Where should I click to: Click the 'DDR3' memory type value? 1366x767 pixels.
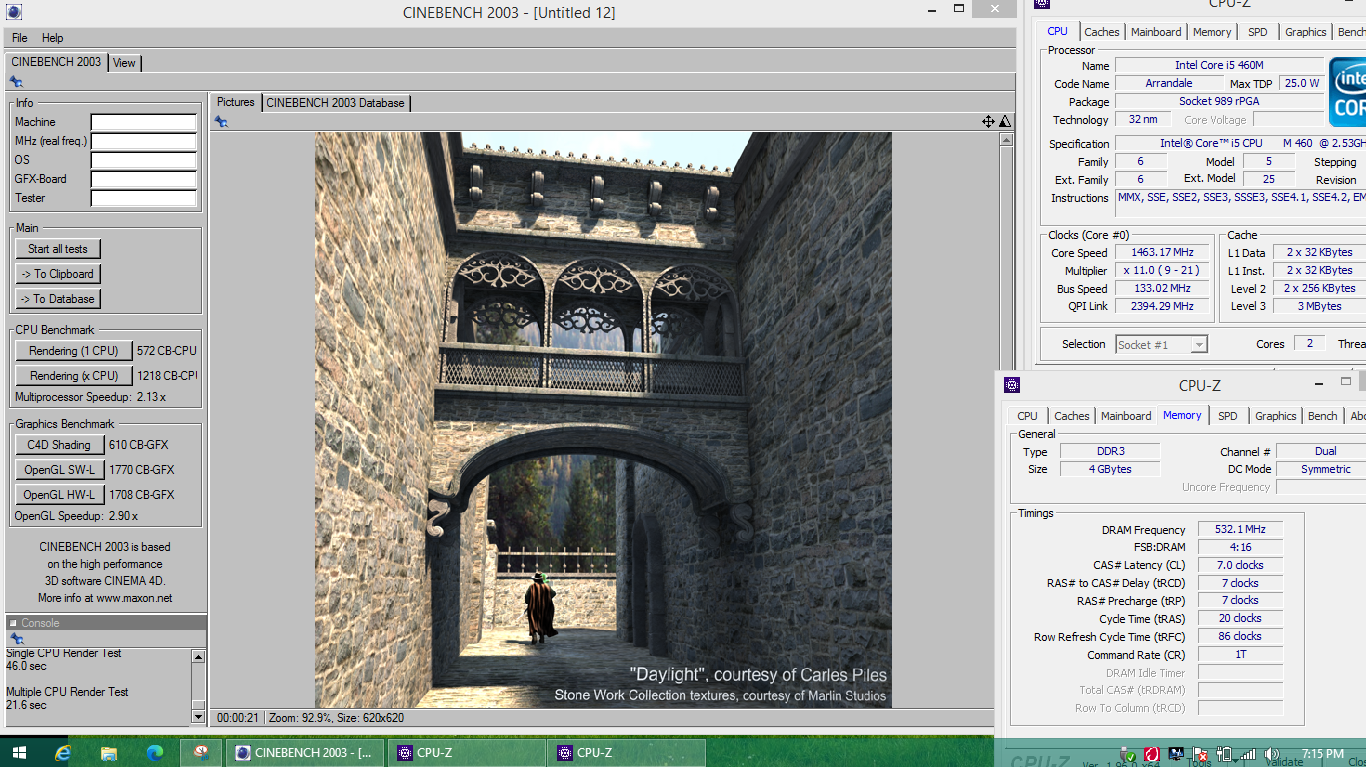pyautogui.click(x=1110, y=452)
